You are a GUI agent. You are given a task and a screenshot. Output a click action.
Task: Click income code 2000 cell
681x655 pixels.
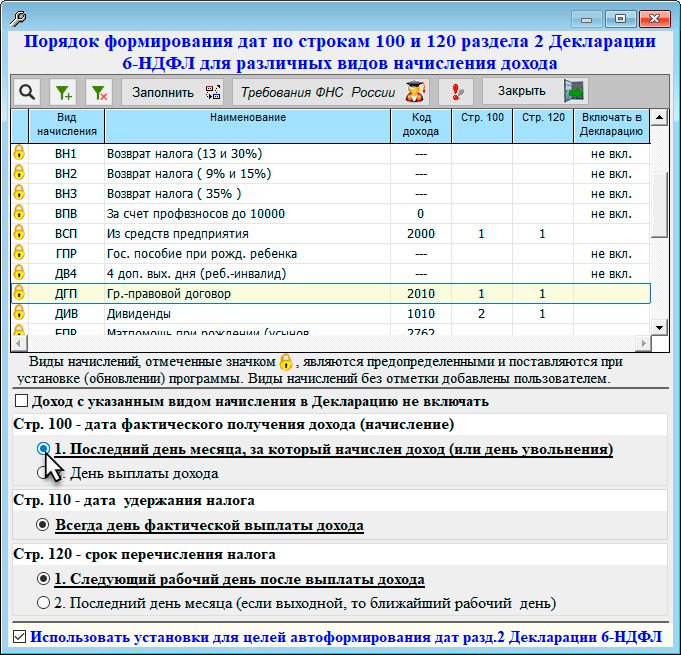(x=421, y=234)
